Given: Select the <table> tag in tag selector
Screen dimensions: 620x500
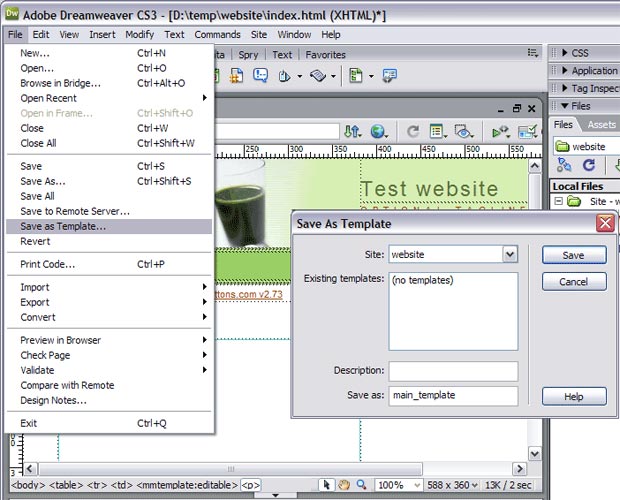Looking at the screenshot, I should point(66,485).
